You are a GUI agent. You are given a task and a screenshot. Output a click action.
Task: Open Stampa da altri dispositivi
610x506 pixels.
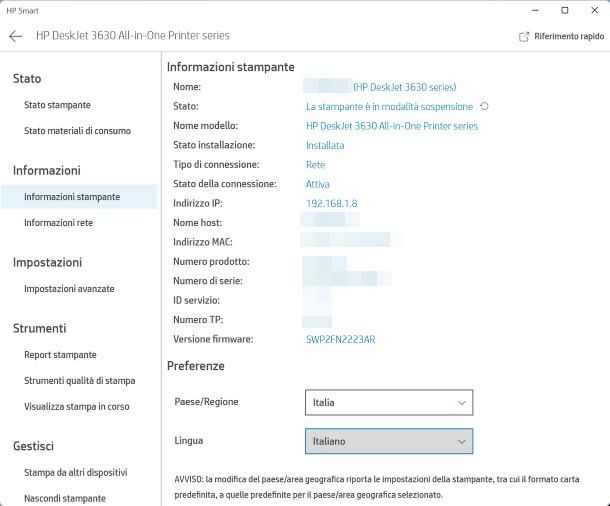[x=75, y=473]
